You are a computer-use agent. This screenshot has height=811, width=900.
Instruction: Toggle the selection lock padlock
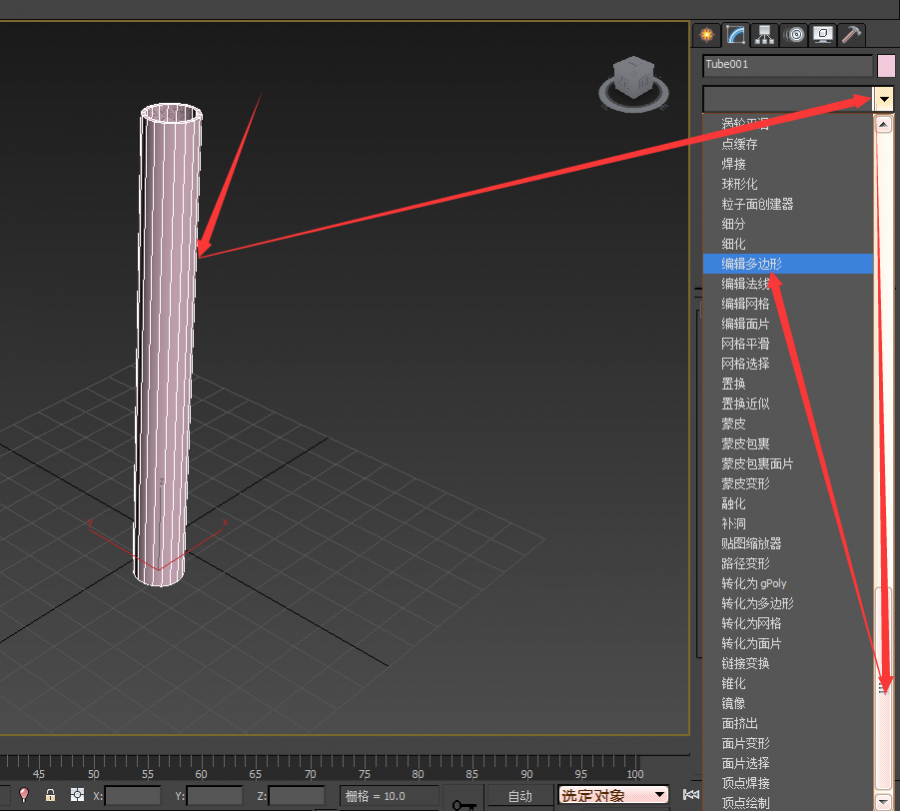[x=50, y=796]
